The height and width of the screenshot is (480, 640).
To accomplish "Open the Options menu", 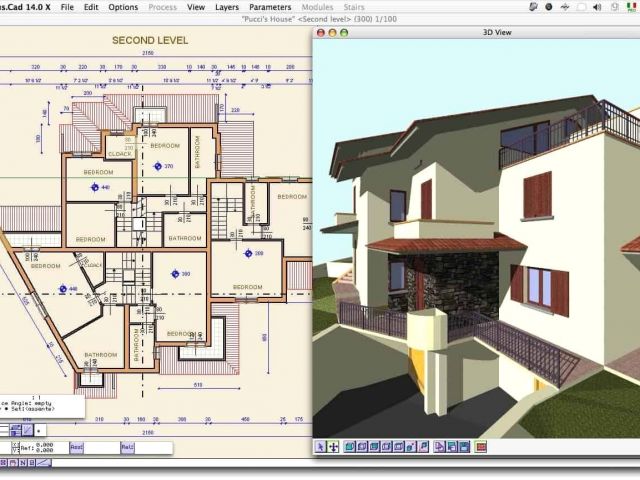I will coord(123,7).
